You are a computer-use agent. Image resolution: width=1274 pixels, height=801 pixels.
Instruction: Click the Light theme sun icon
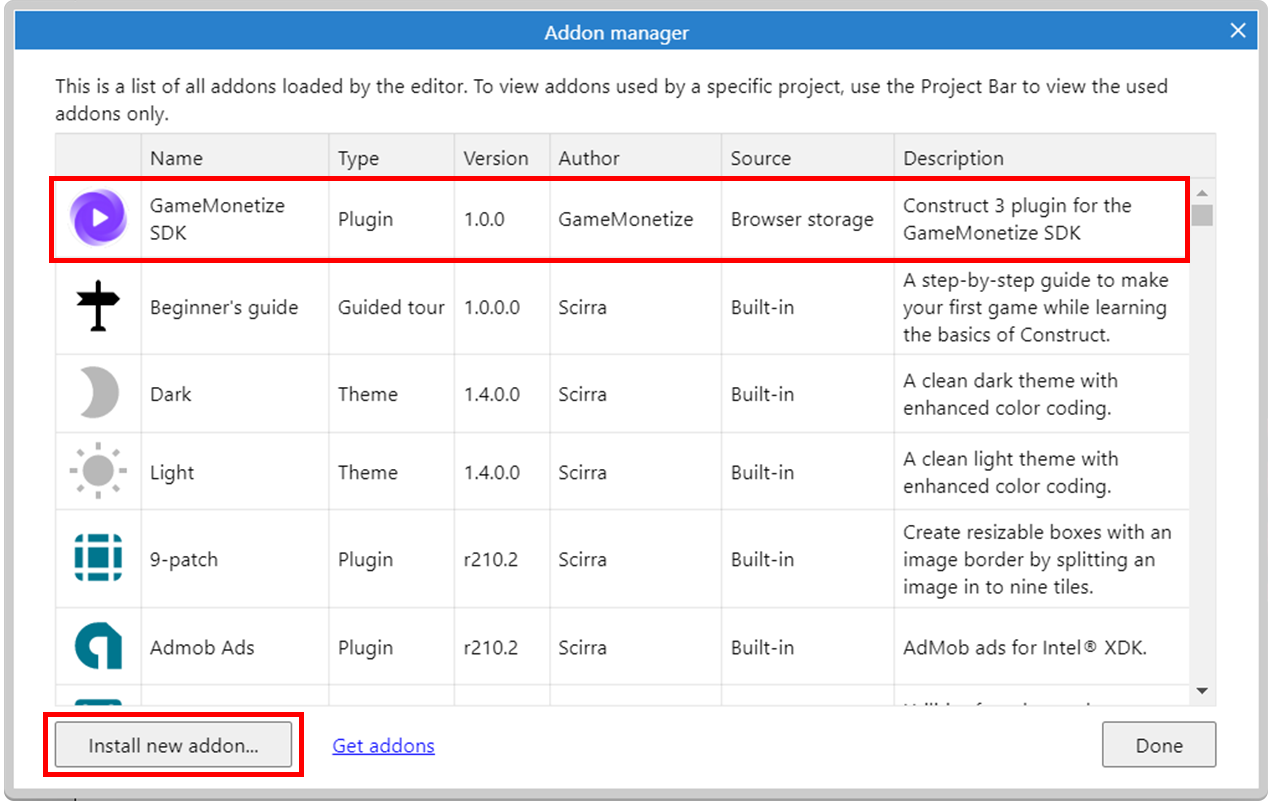98,471
